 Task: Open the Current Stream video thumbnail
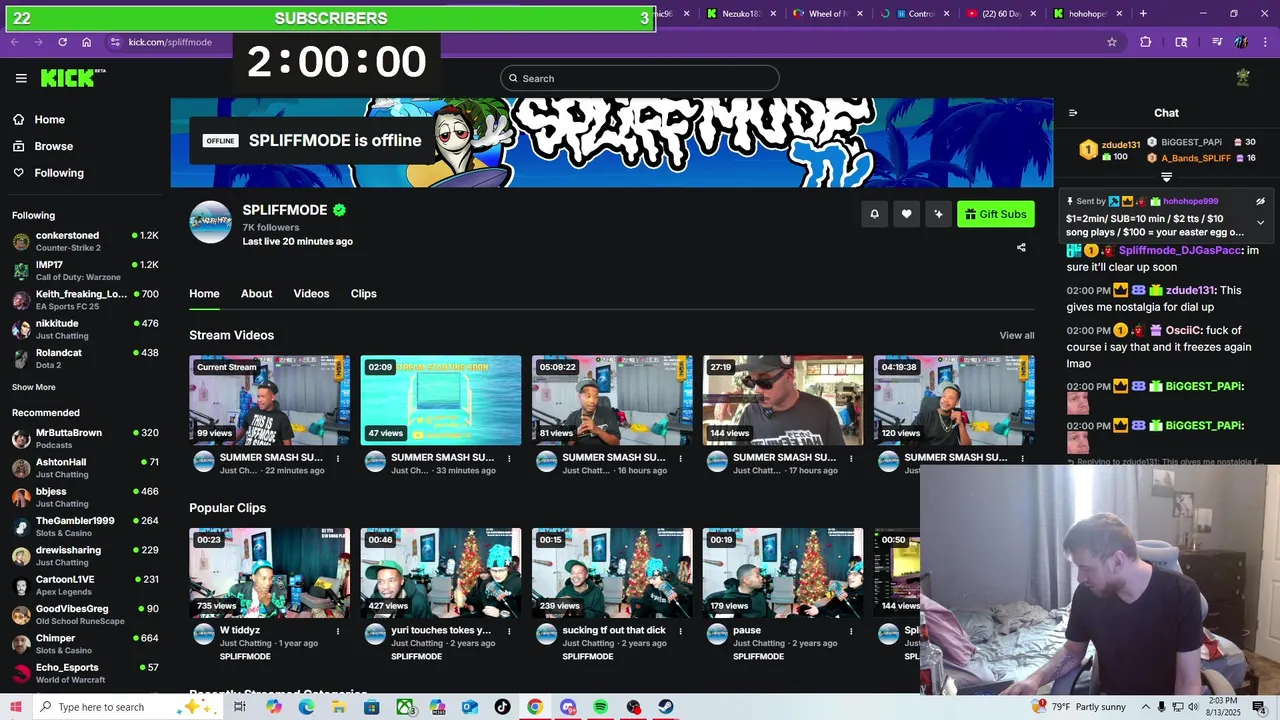270,400
